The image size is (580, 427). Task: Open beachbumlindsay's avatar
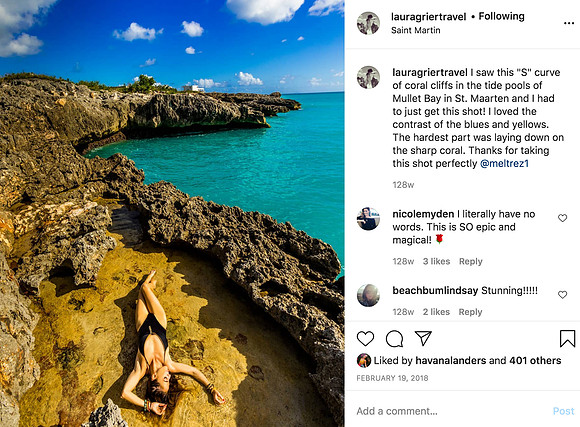(368, 295)
